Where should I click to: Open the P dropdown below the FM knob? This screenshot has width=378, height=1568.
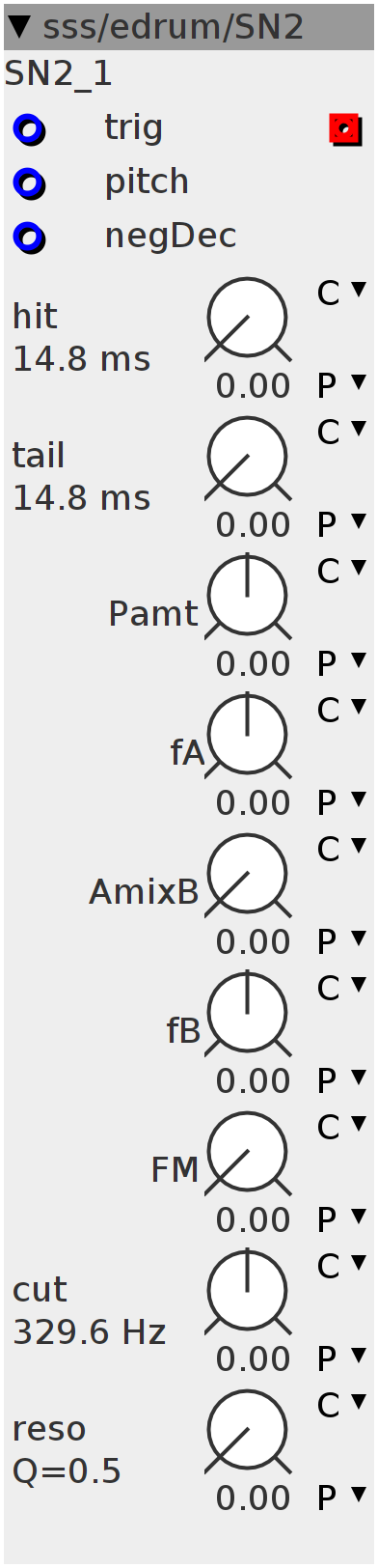pos(342,1219)
